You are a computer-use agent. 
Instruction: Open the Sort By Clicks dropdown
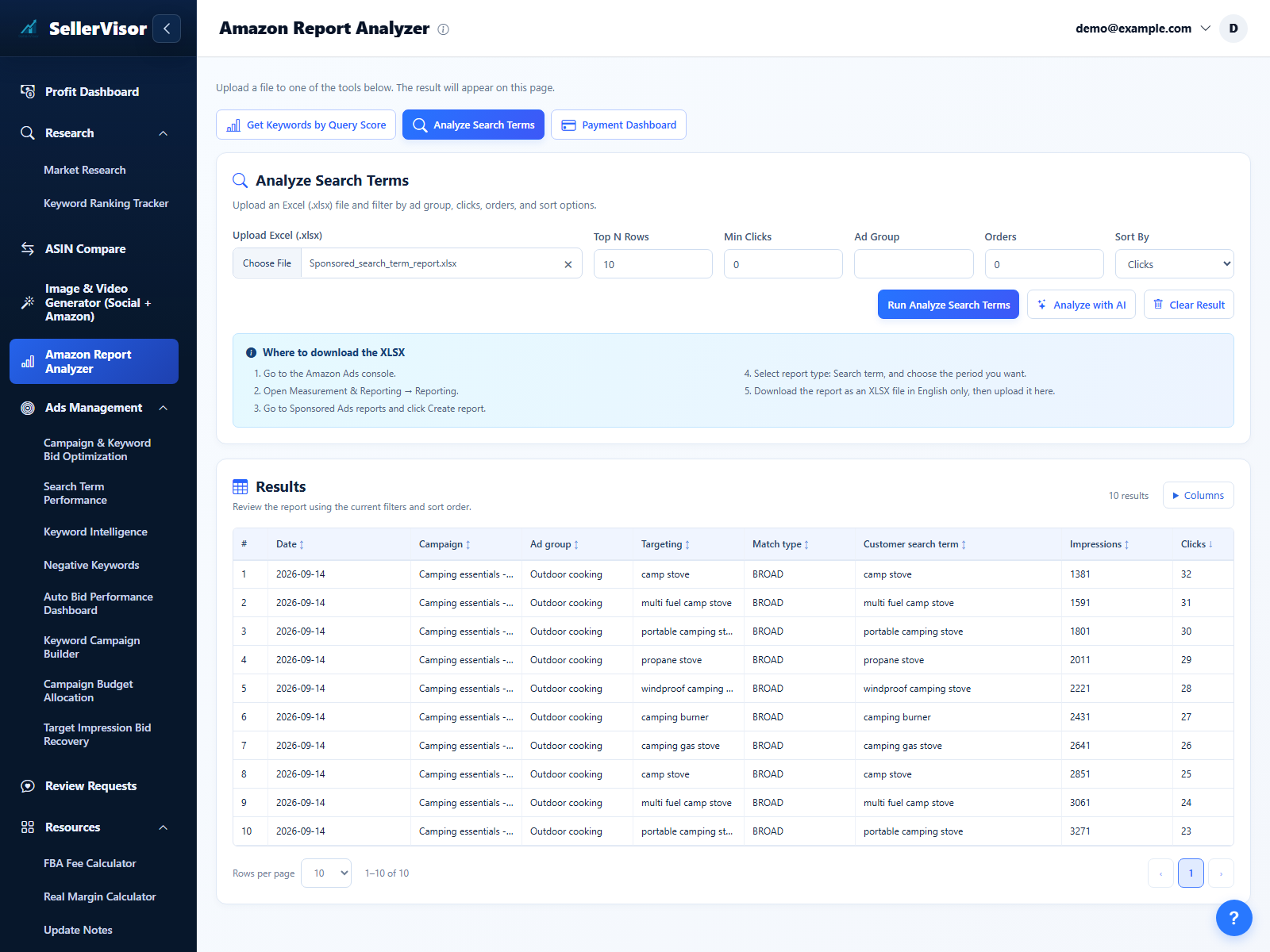(x=1175, y=264)
